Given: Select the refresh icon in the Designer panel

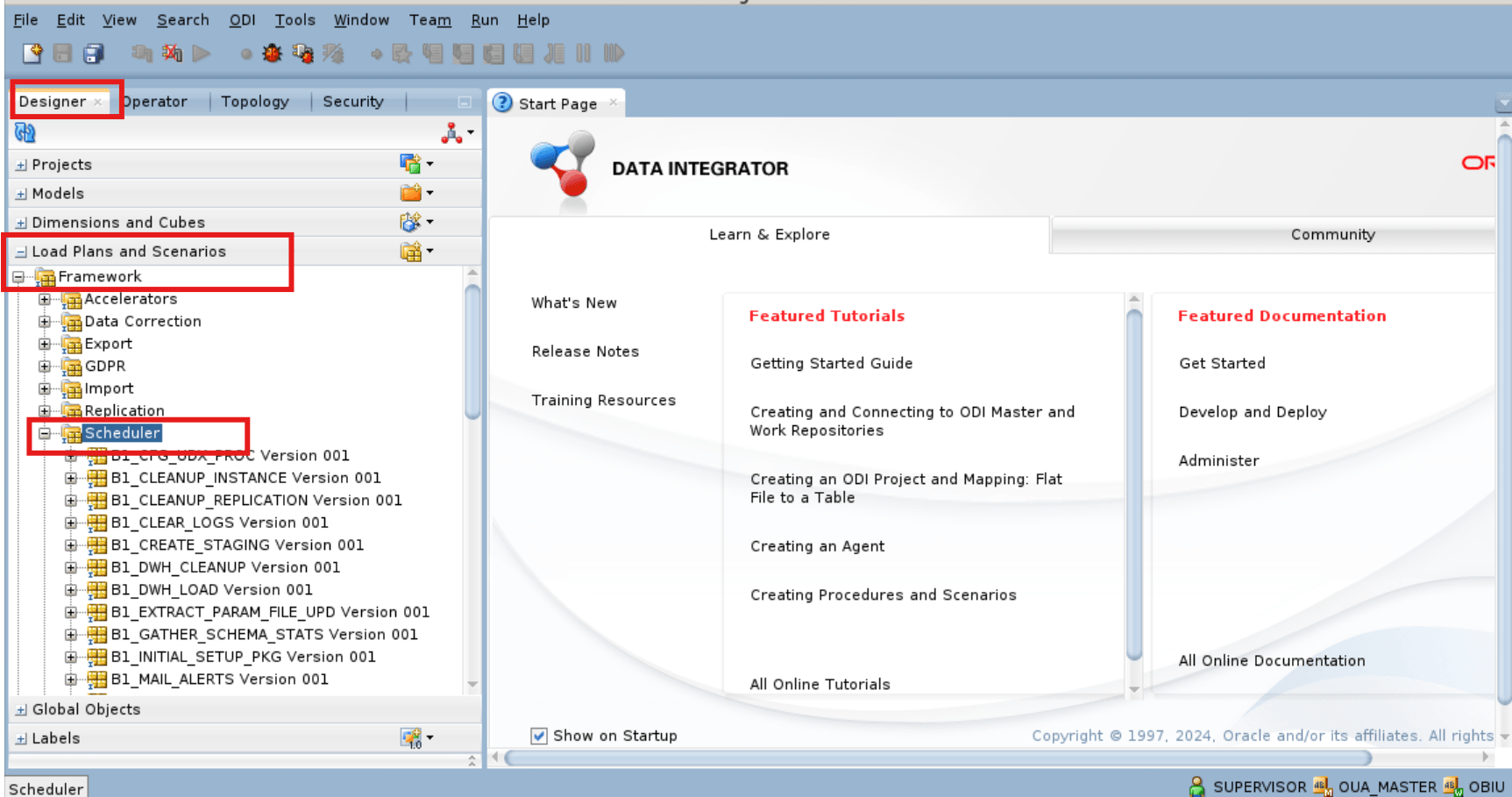Looking at the screenshot, I should [25, 132].
